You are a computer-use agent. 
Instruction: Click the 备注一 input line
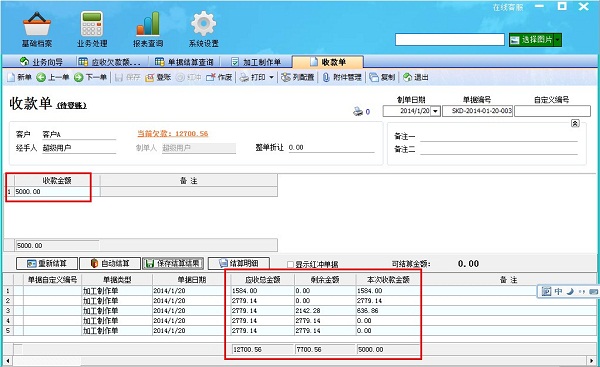[x=499, y=136]
